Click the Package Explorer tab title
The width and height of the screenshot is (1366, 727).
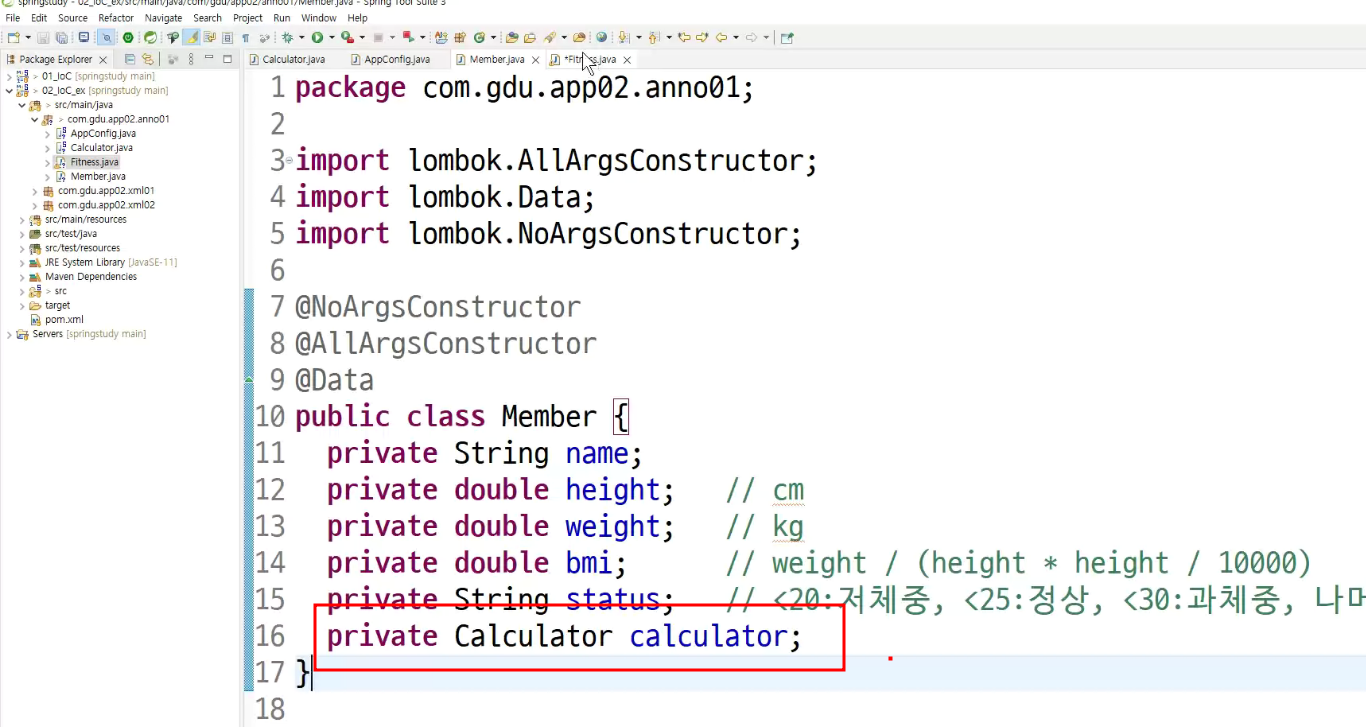pos(56,60)
